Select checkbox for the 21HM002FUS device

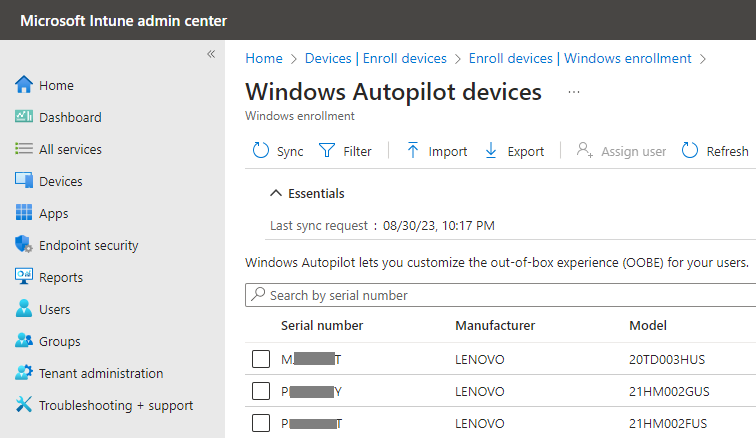tap(261, 423)
